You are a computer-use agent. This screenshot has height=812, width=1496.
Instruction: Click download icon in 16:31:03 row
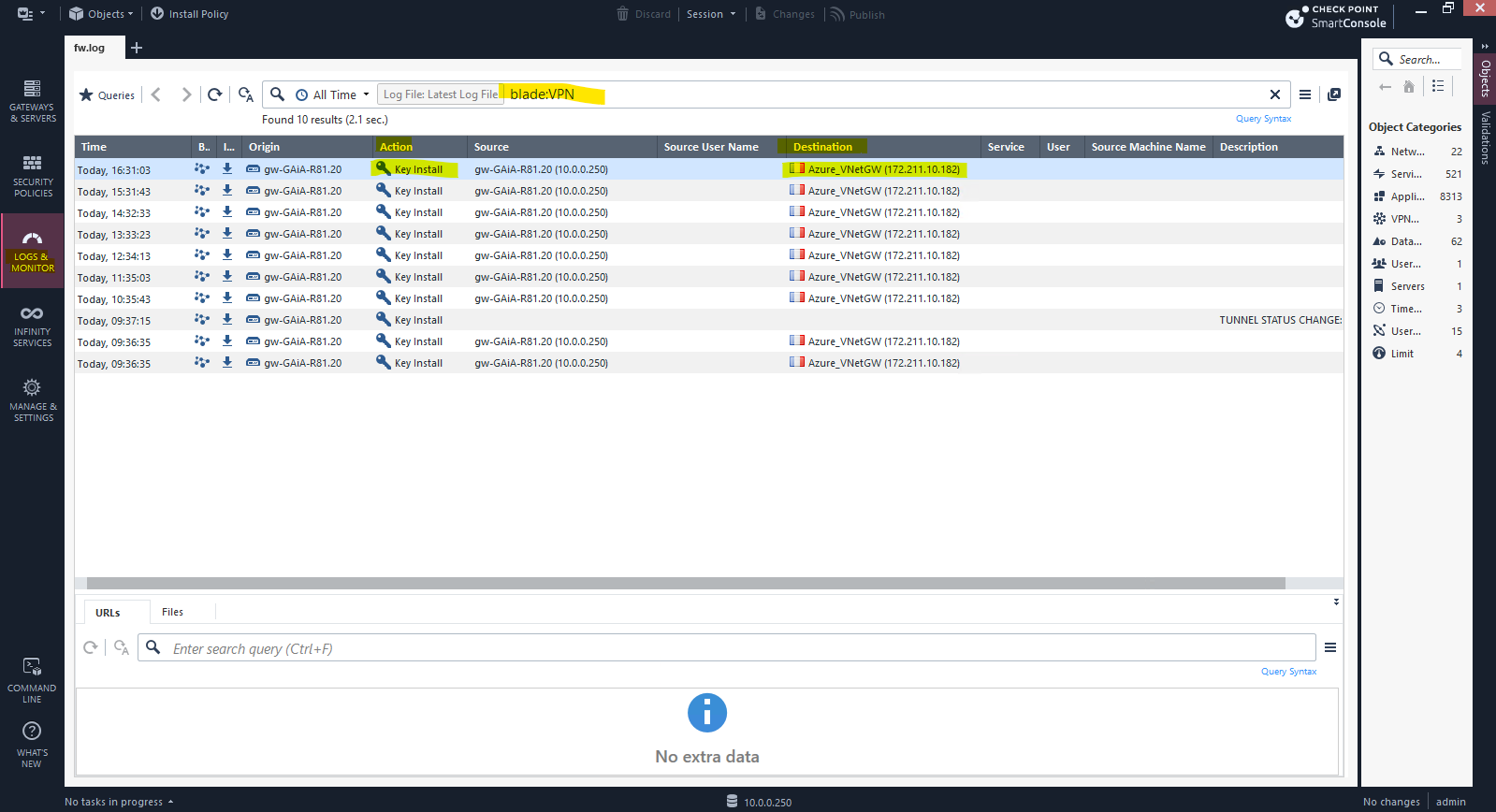[227, 169]
